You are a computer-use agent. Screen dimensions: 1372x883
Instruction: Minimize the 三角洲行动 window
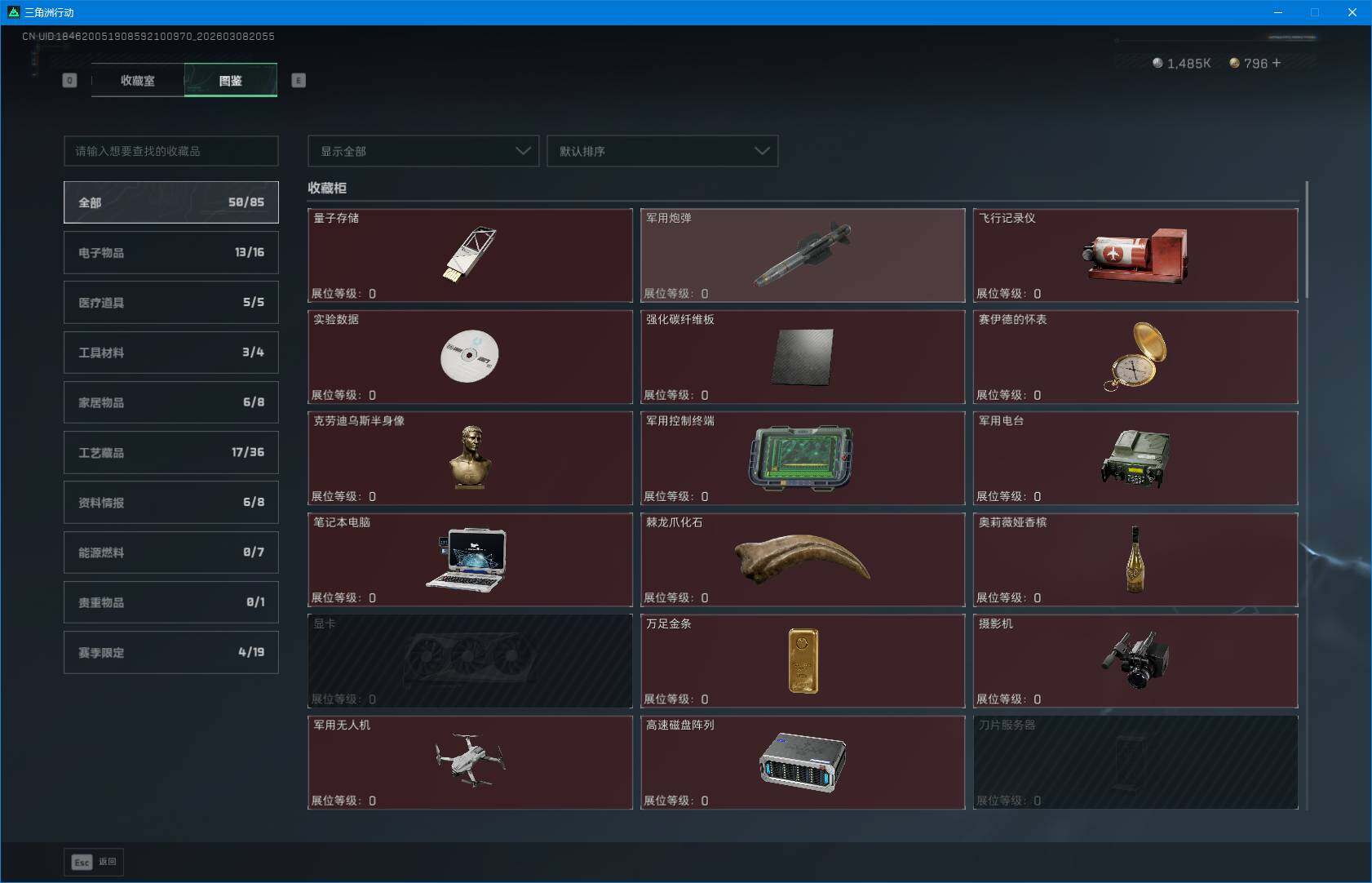[x=1277, y=12]
